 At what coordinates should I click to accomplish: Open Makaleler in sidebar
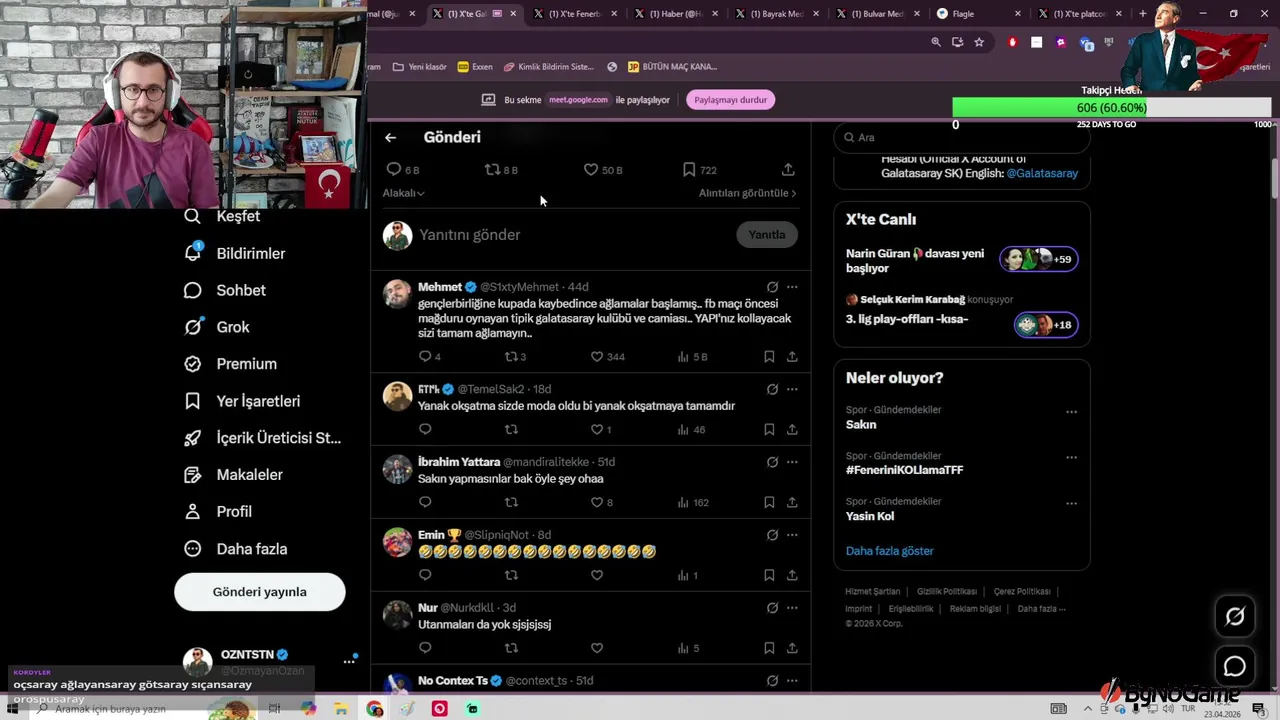click(x=234, y=475)
